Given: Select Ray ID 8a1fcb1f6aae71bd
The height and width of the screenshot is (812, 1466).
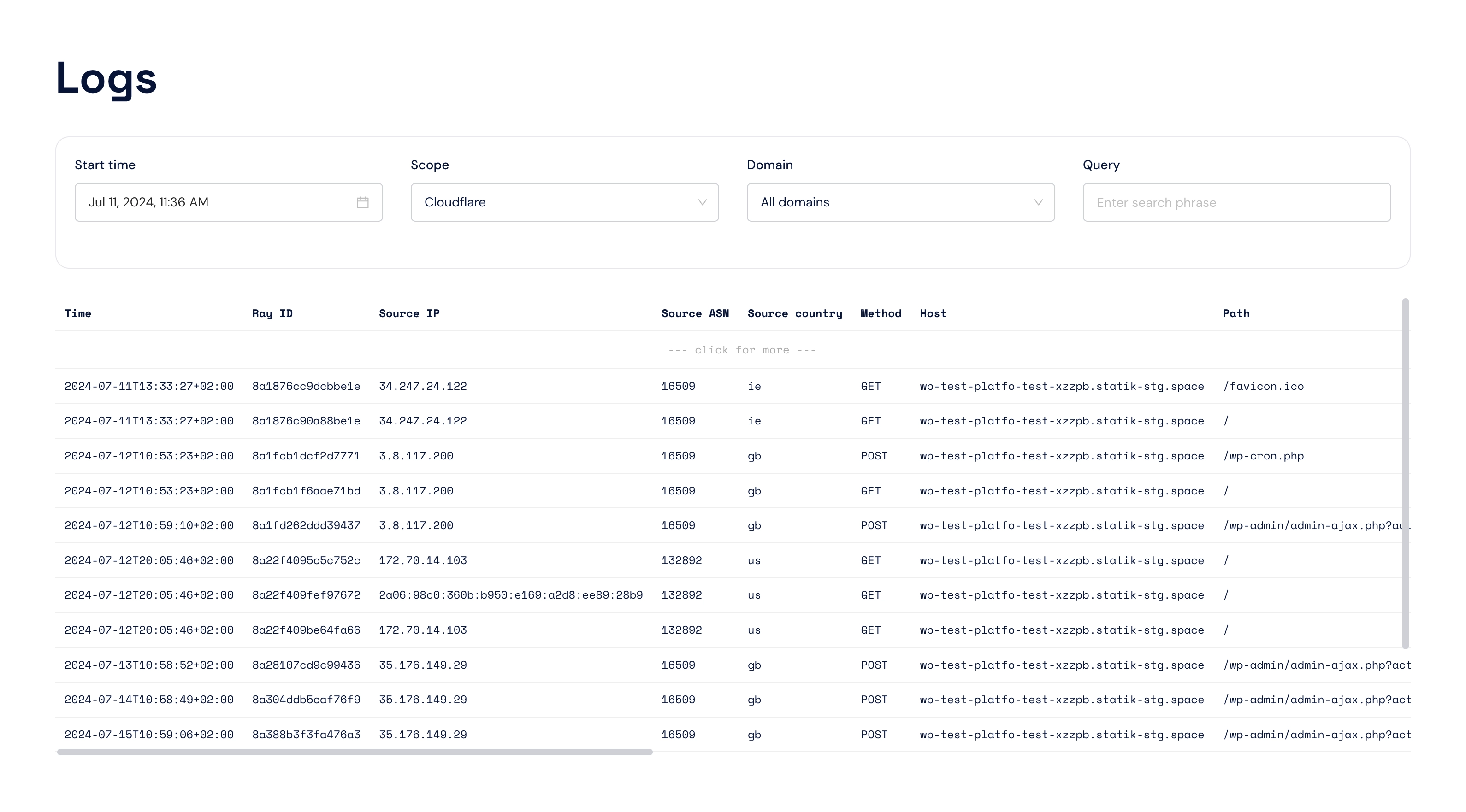Looking at the screenshot, I should click(306, 490).
